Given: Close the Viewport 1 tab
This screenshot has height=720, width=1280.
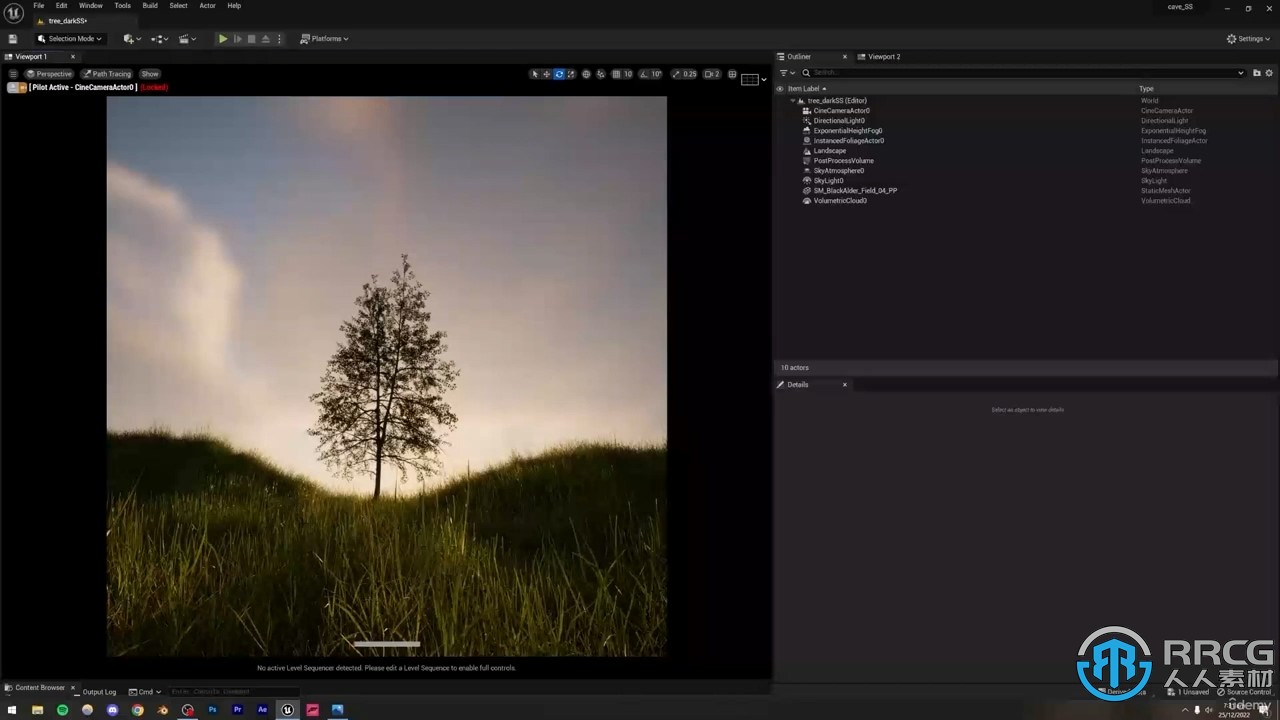Looking at the screenshot, I should click(72, 57).
